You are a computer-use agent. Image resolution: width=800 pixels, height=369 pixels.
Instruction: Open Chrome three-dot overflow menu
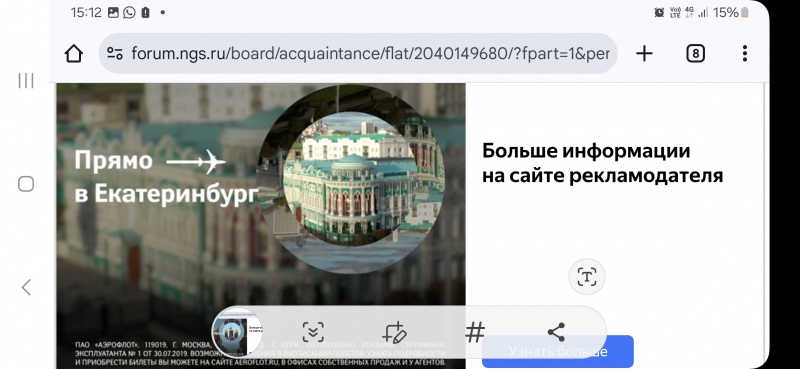click(x=745, y=53)
